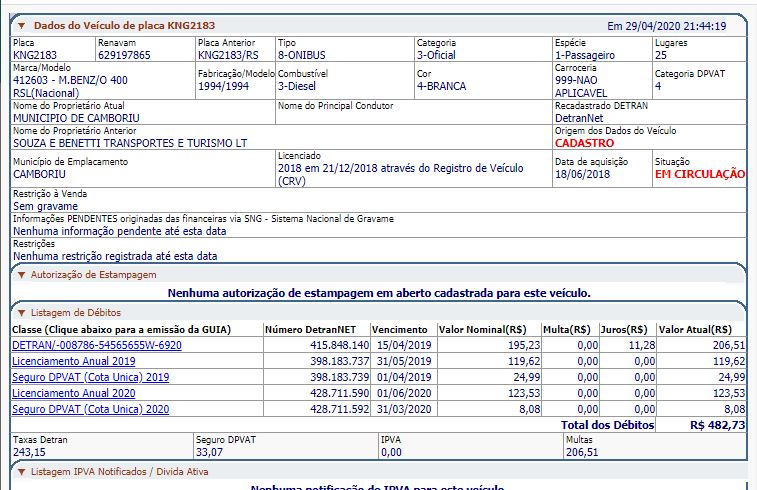This screenshot has height=490, width=757.
Task: Select the Tipo value 8-ONIBUS
Action: [x=302, y=55]
